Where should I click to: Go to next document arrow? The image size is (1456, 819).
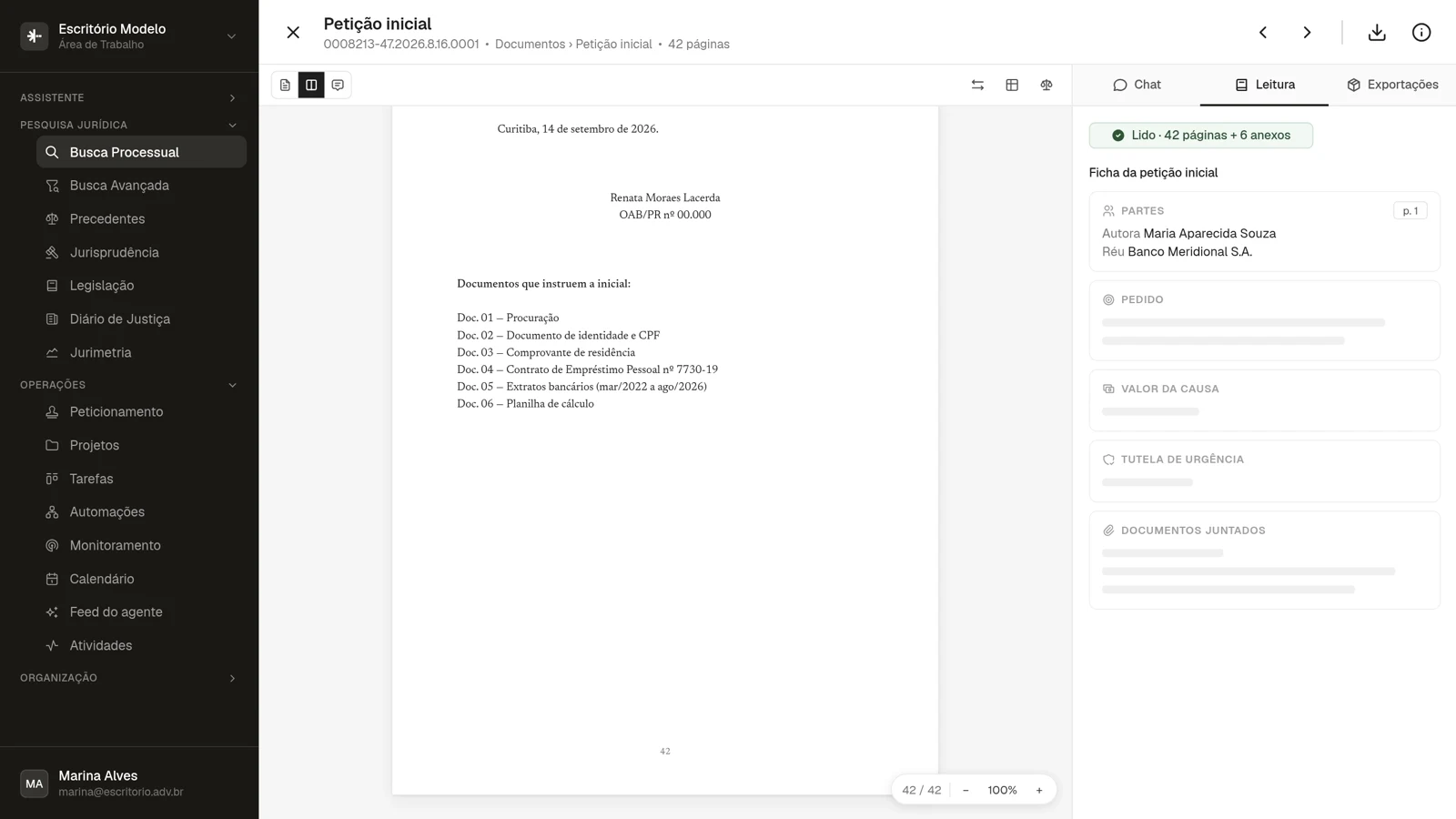pos(1307,33)
